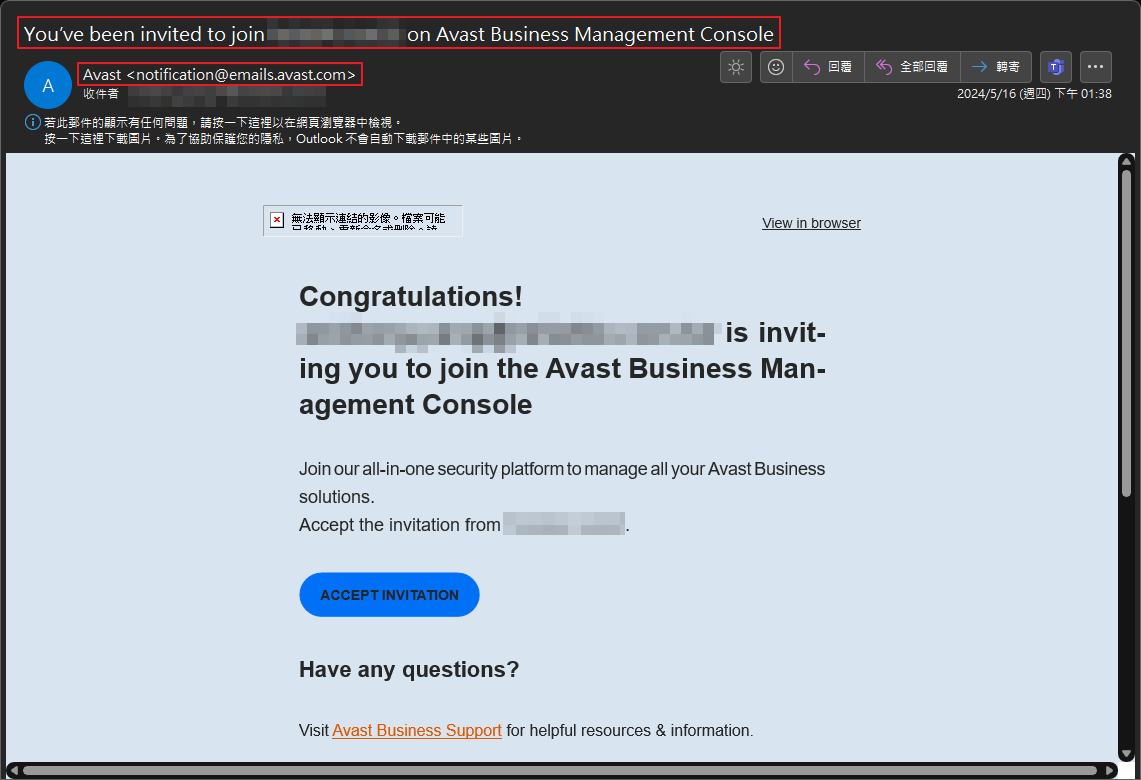
Task: Click the vertical scrollbar up arrow
Action: (x=1126, y=161)
